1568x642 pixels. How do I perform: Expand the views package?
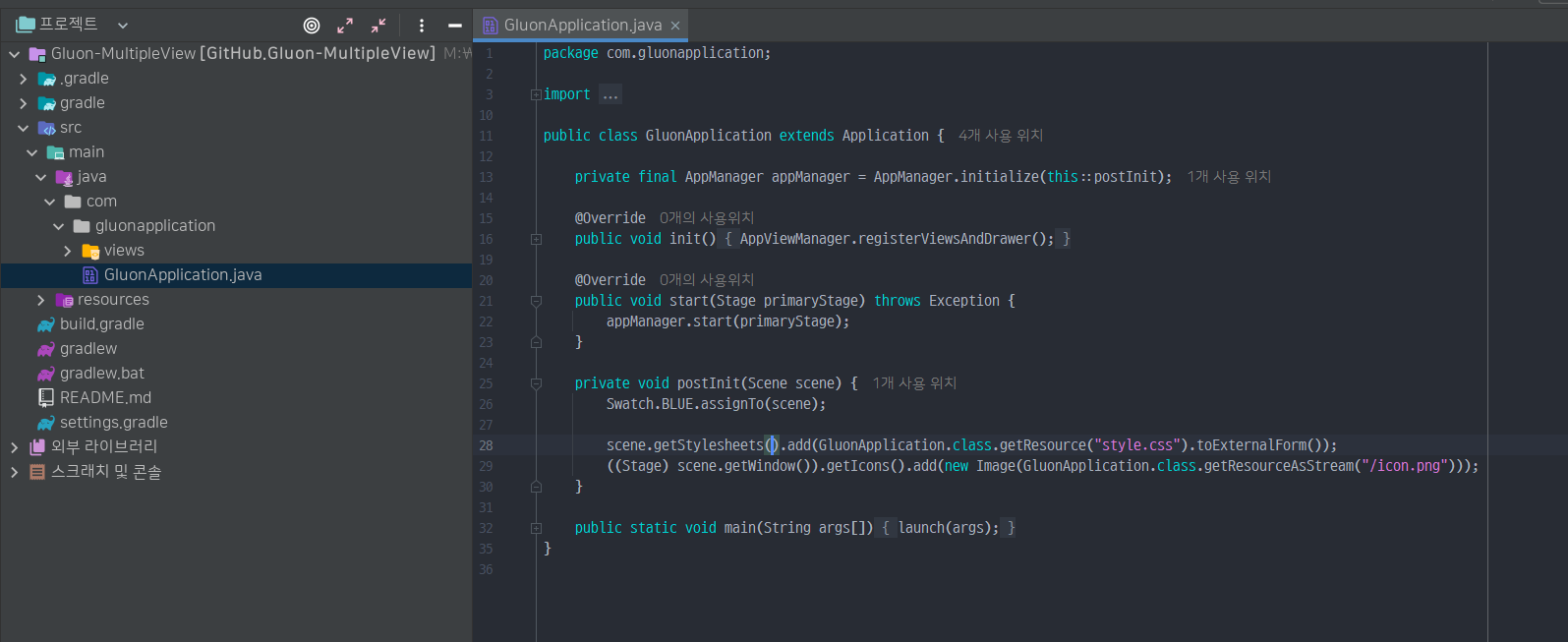coord(68,251)
